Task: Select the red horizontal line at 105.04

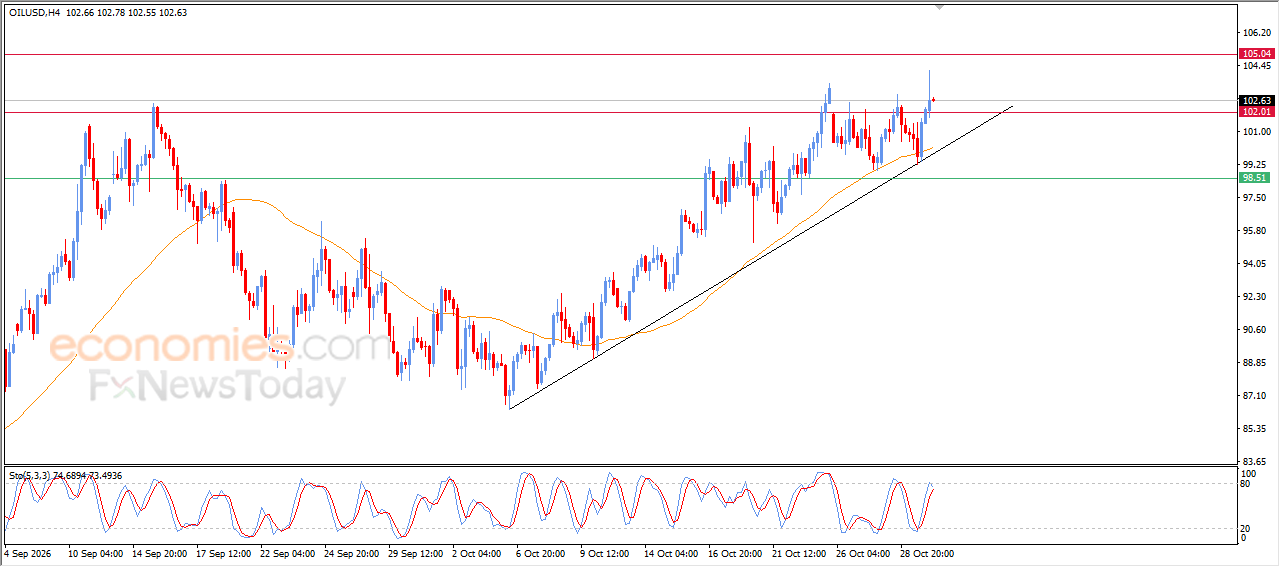Action: coord(620,54)
